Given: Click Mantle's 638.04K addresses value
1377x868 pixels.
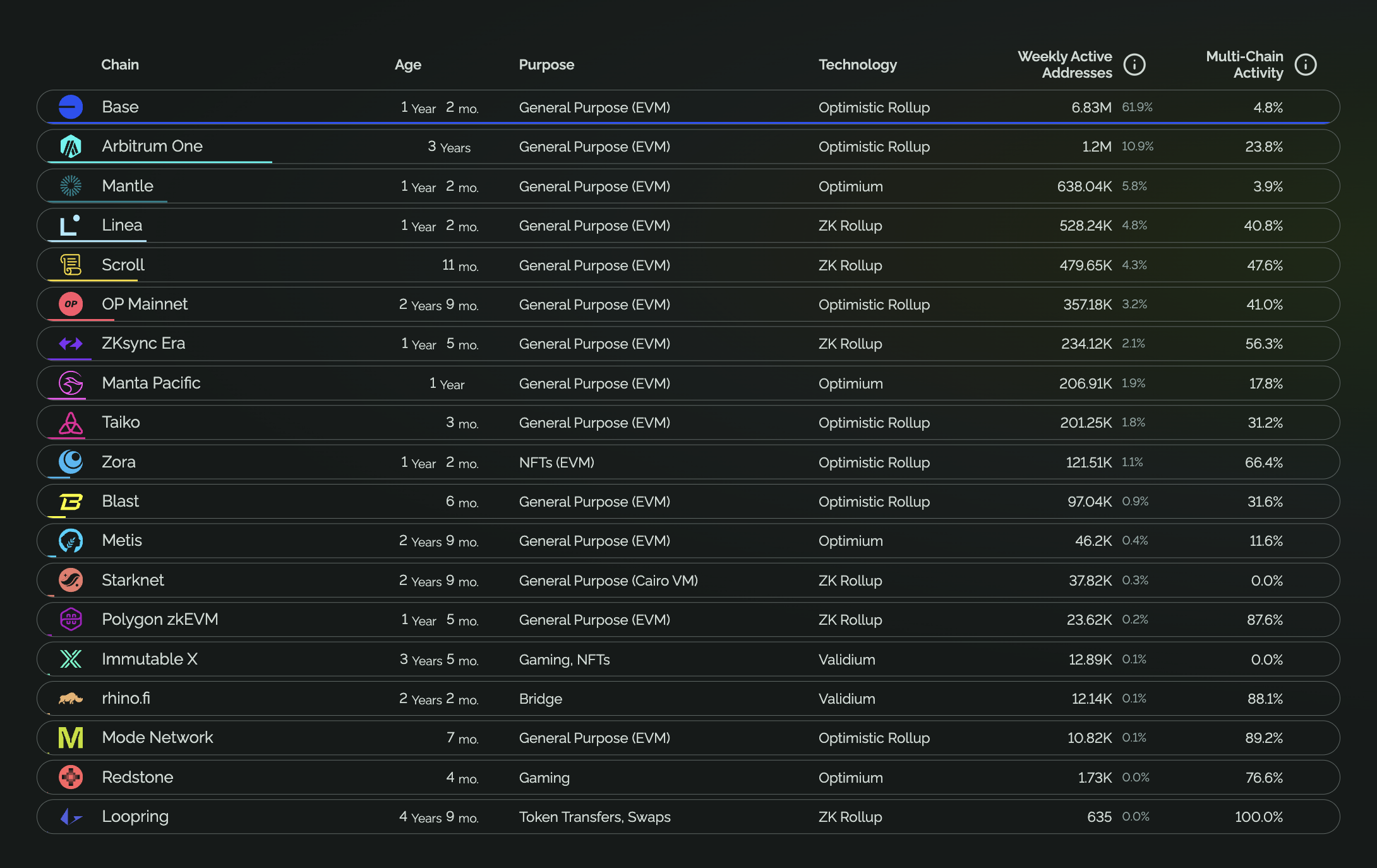Looking at the screenshot, I should coord(1085,186).
